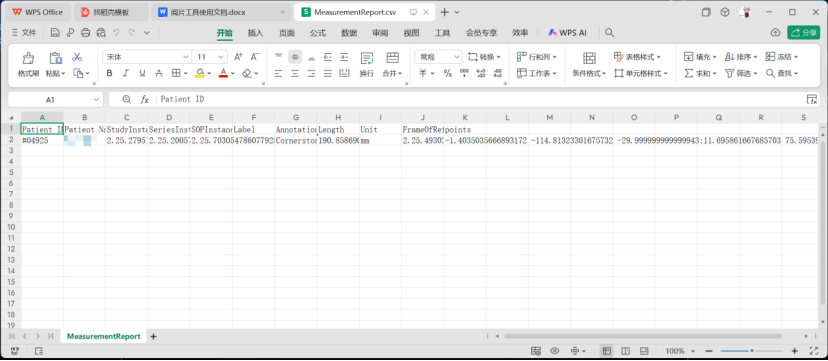Decrease font size with the A- icon

[255, 56]
